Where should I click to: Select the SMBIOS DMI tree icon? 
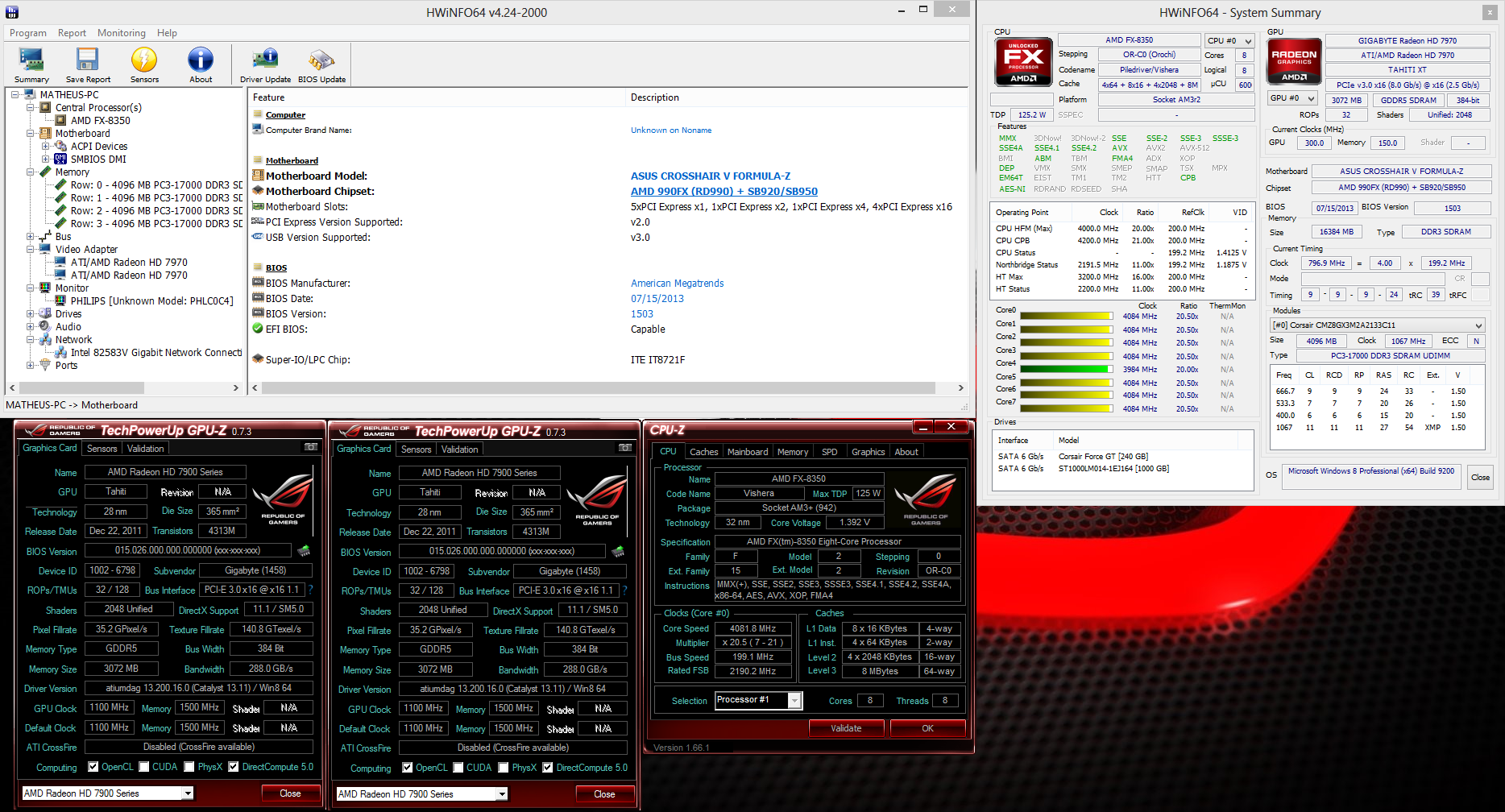pos(61,159)
